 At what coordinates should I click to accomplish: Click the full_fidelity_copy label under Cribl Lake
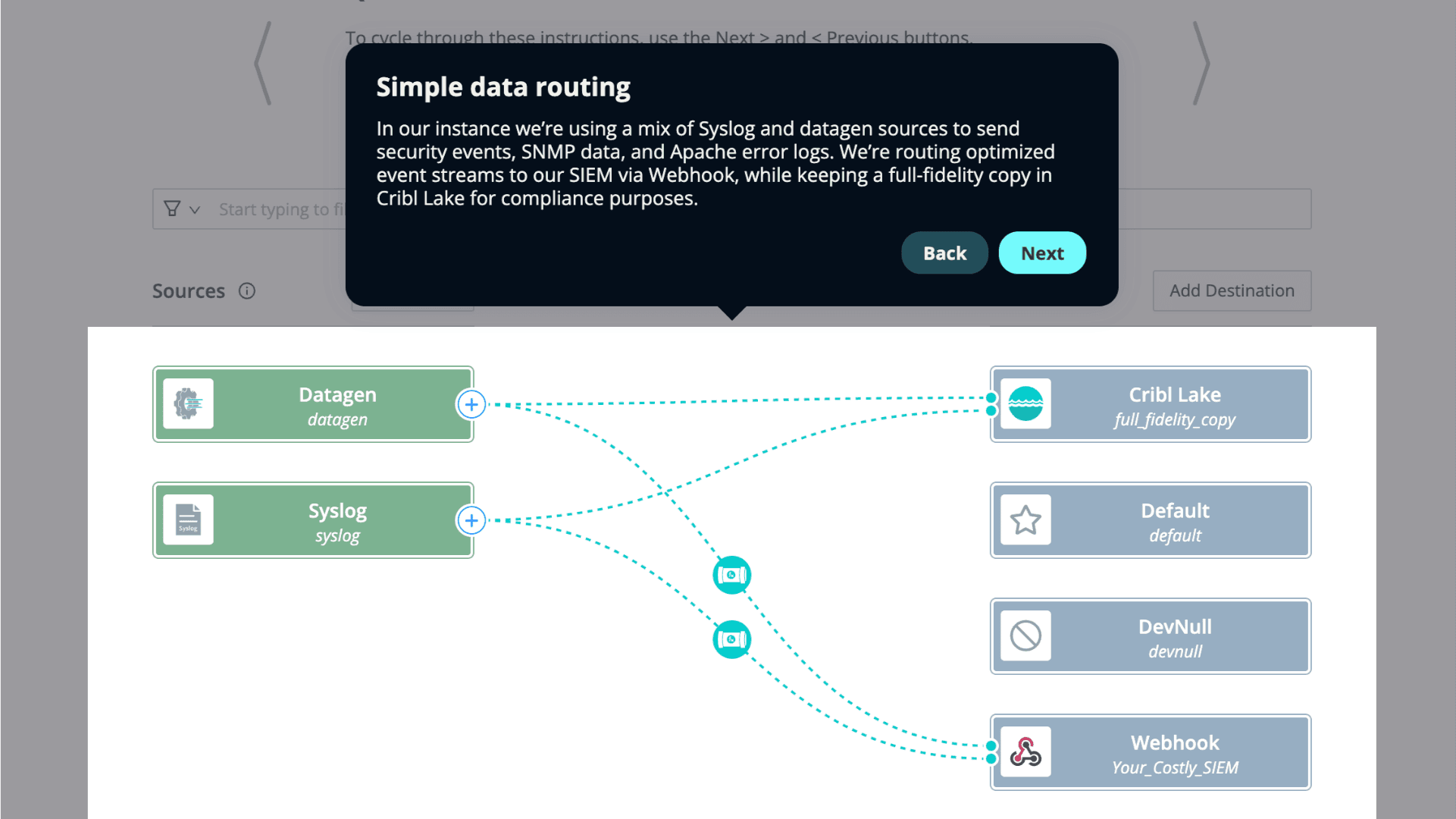[x=1175, y=419]
